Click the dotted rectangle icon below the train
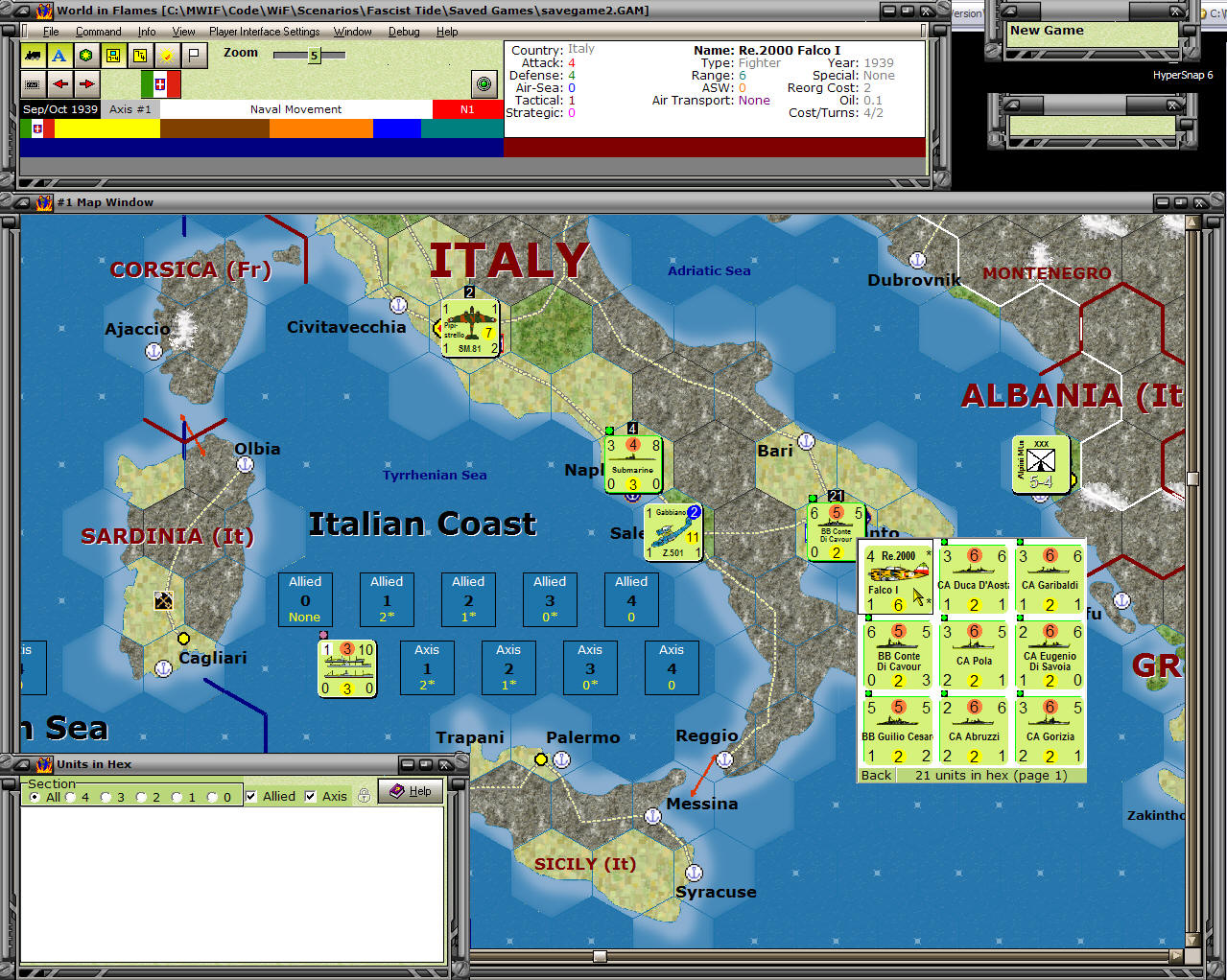 point(33,83)
